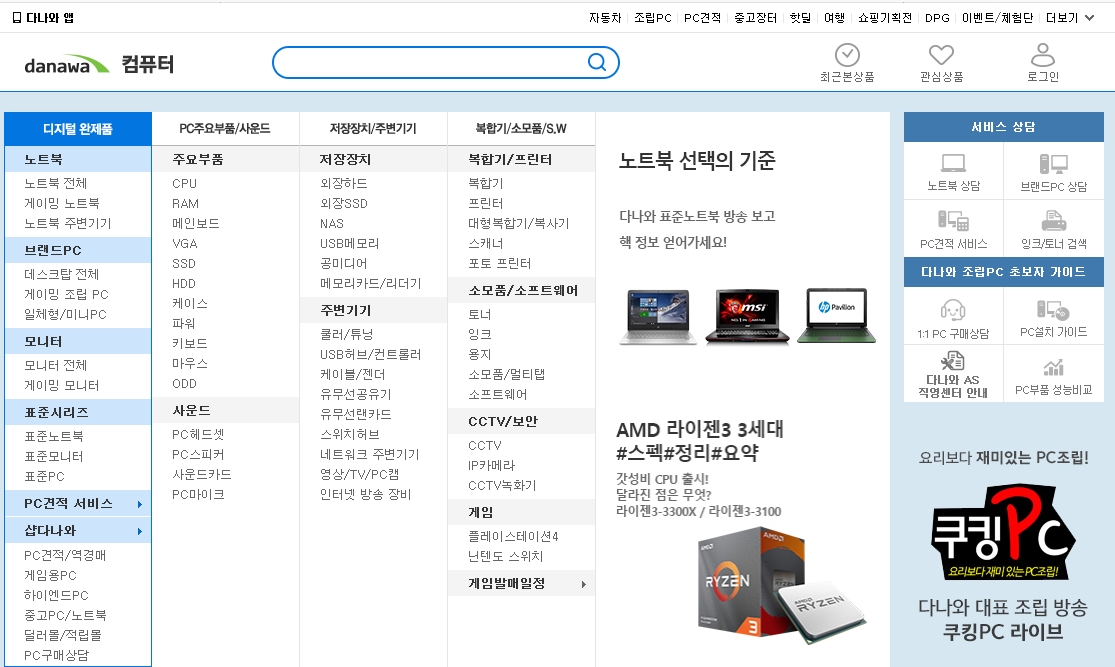The width and height of the screenshot is (1115, 667).
Task: Open 1:1 PC 구매상담 headset icon
Action: click(x=953, y=310)
